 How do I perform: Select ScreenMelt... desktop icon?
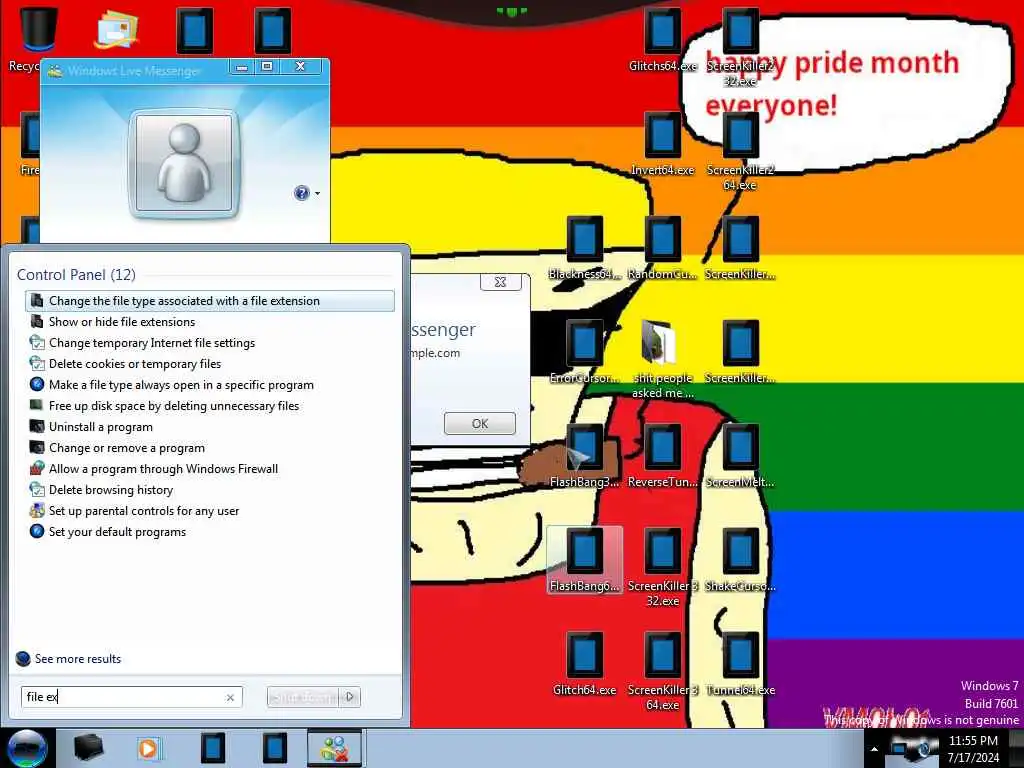click(740, 455)
